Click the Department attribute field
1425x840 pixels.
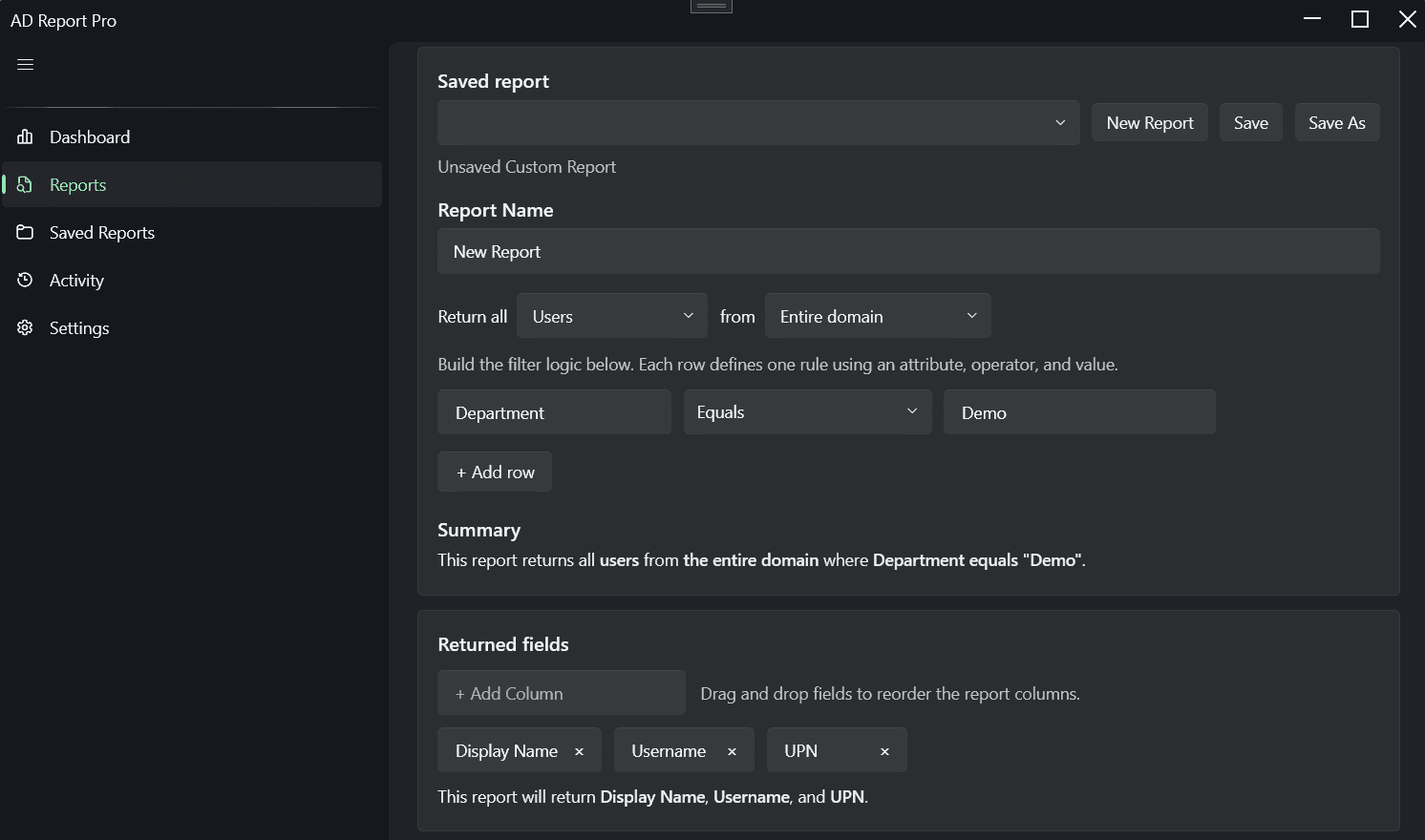coord(554,412)
